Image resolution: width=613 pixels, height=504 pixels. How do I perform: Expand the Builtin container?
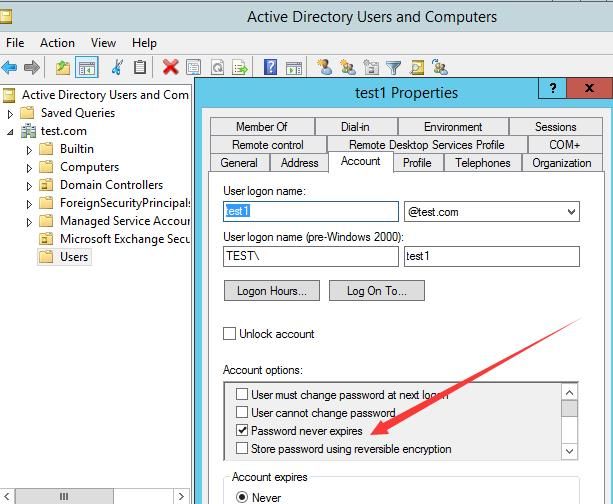coord(29,150)
